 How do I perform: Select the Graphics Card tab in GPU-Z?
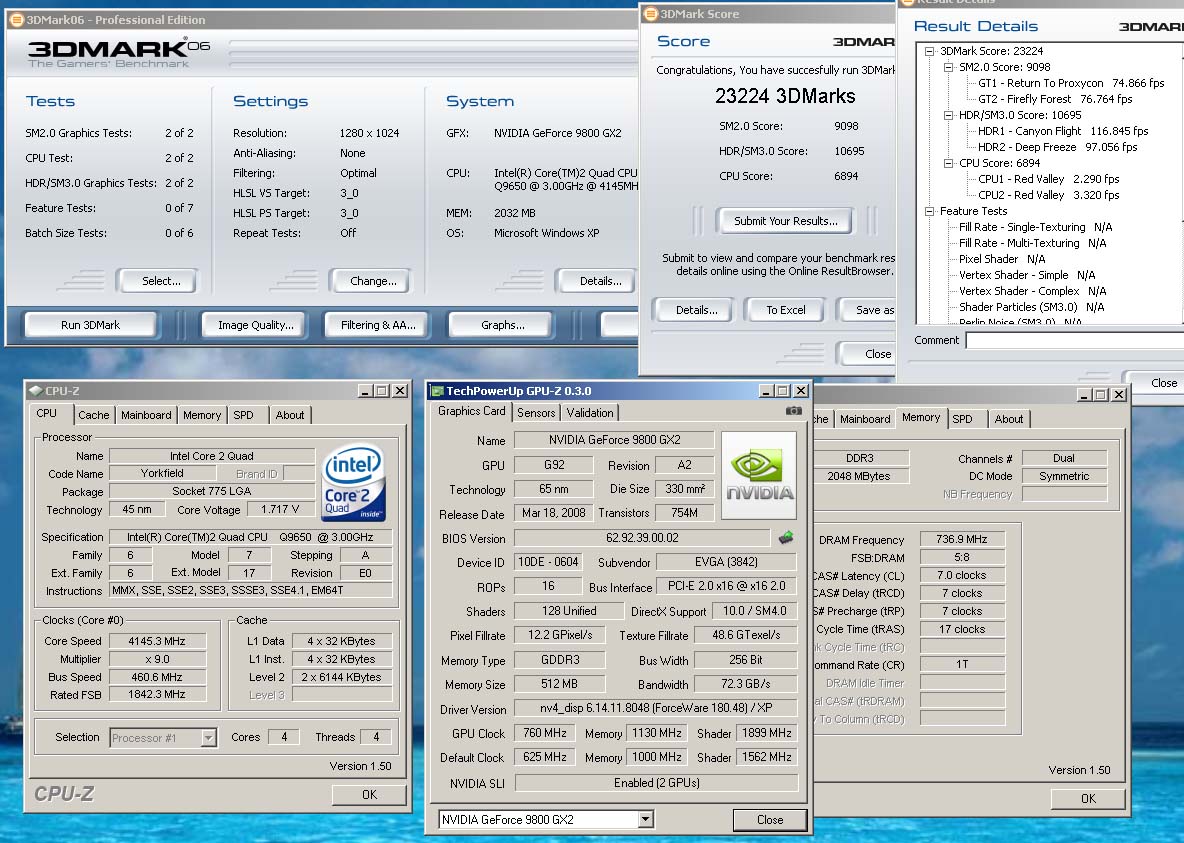coord(471,411)
